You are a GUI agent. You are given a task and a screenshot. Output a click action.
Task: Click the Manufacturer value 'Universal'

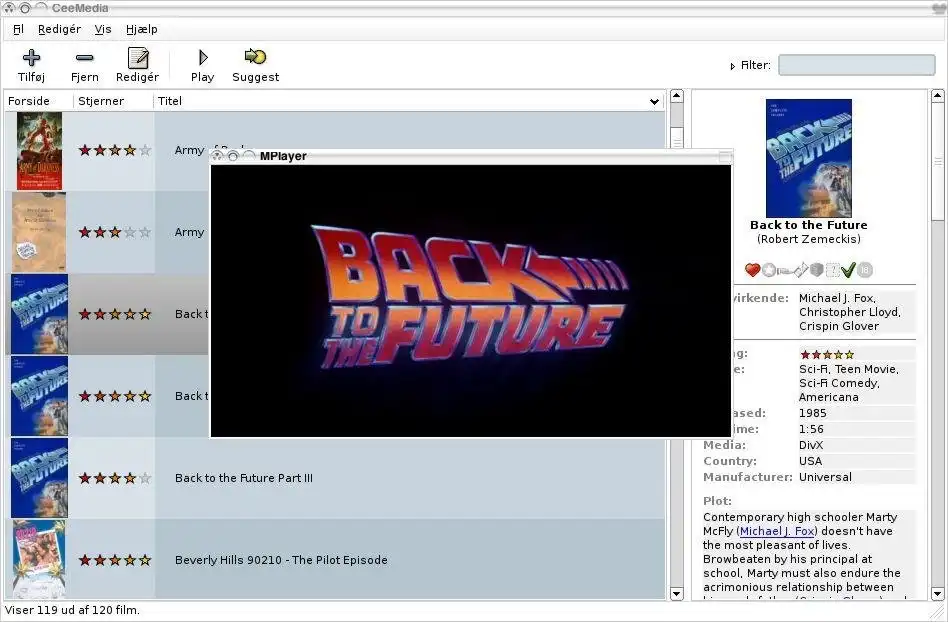[x=825, y=477]
